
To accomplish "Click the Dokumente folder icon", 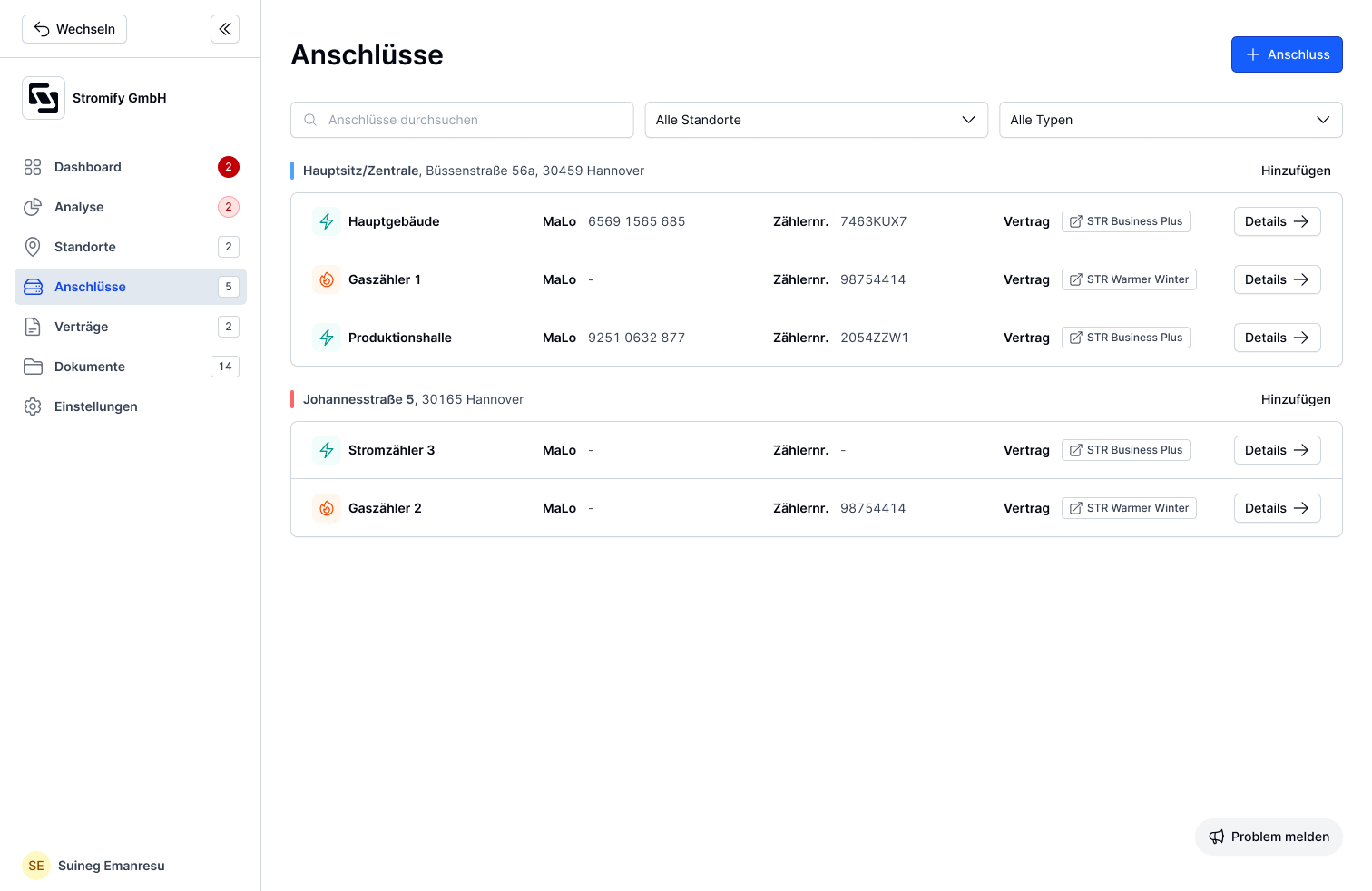I will click(33, 367).
